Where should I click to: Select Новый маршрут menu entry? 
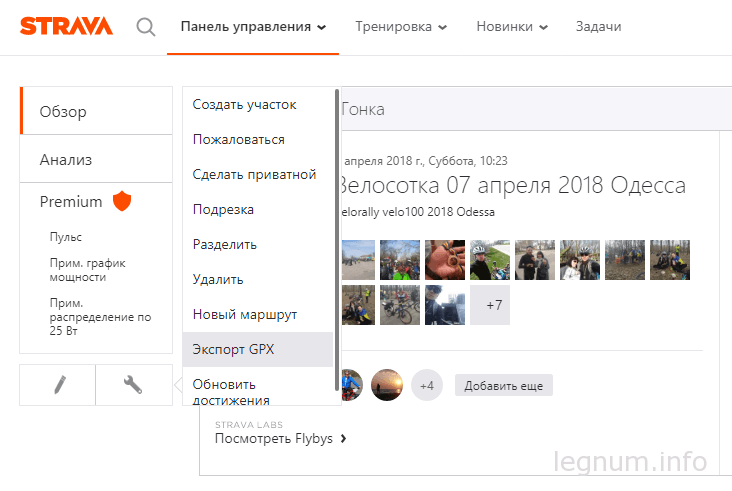pos(258,314)
